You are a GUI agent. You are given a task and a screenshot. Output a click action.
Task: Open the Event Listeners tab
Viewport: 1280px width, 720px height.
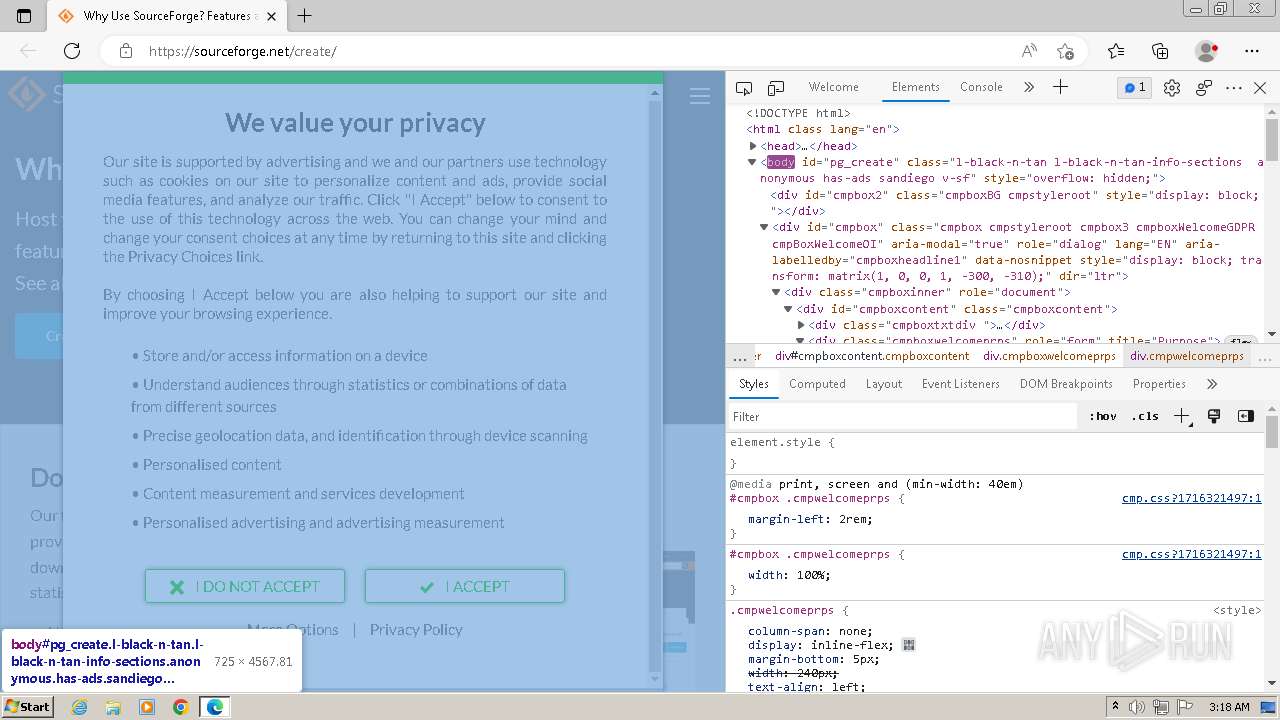coord(961,384)
